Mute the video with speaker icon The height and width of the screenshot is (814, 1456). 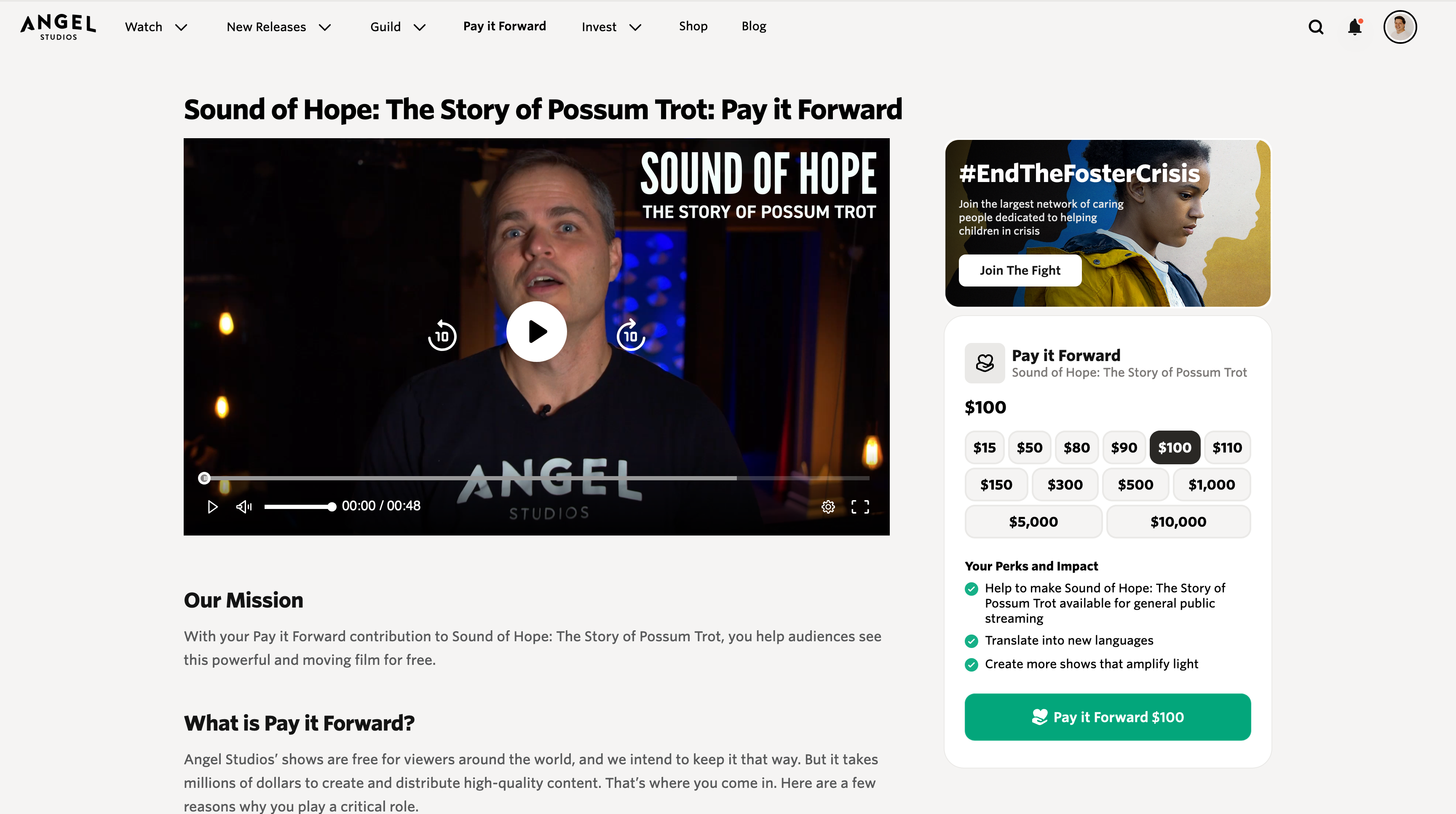tap(244, 506)
